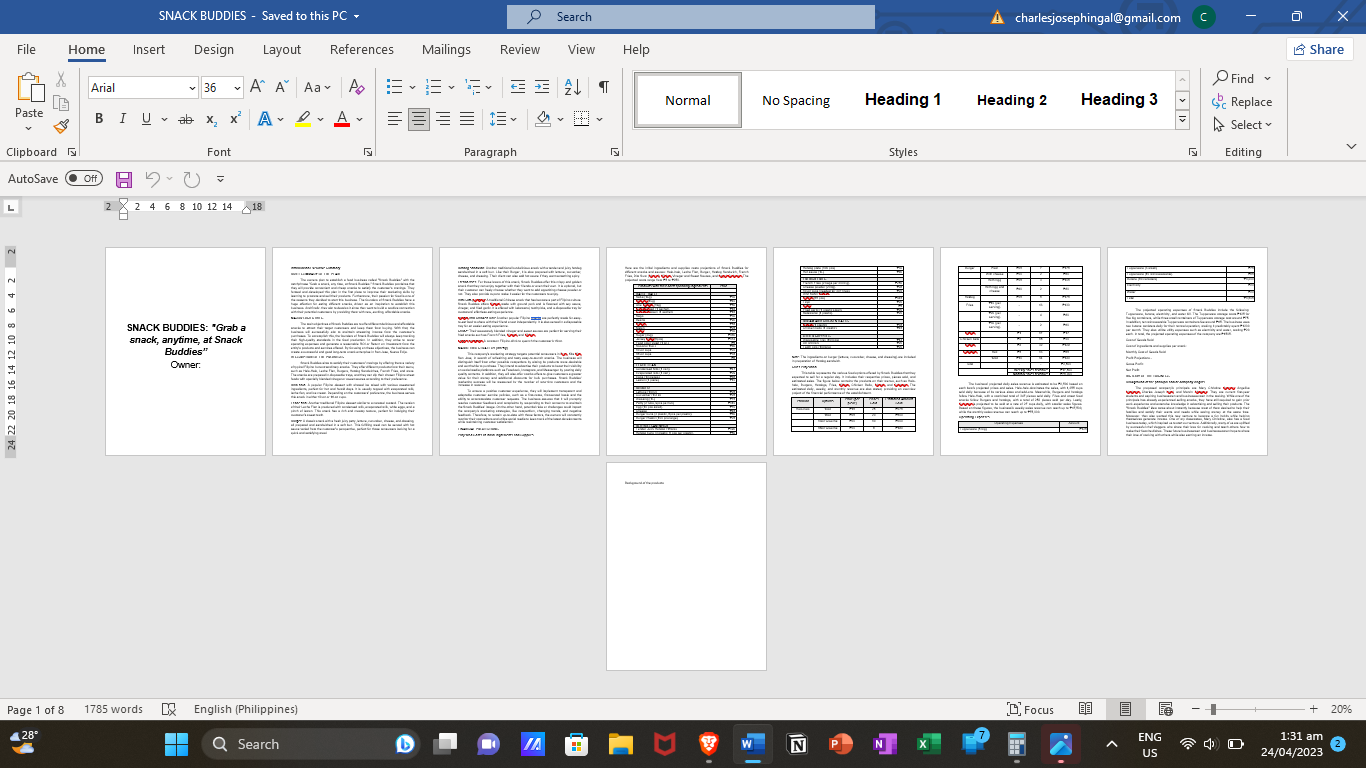
Task: Toggle Italic formatting
Action: coord(124,119)
